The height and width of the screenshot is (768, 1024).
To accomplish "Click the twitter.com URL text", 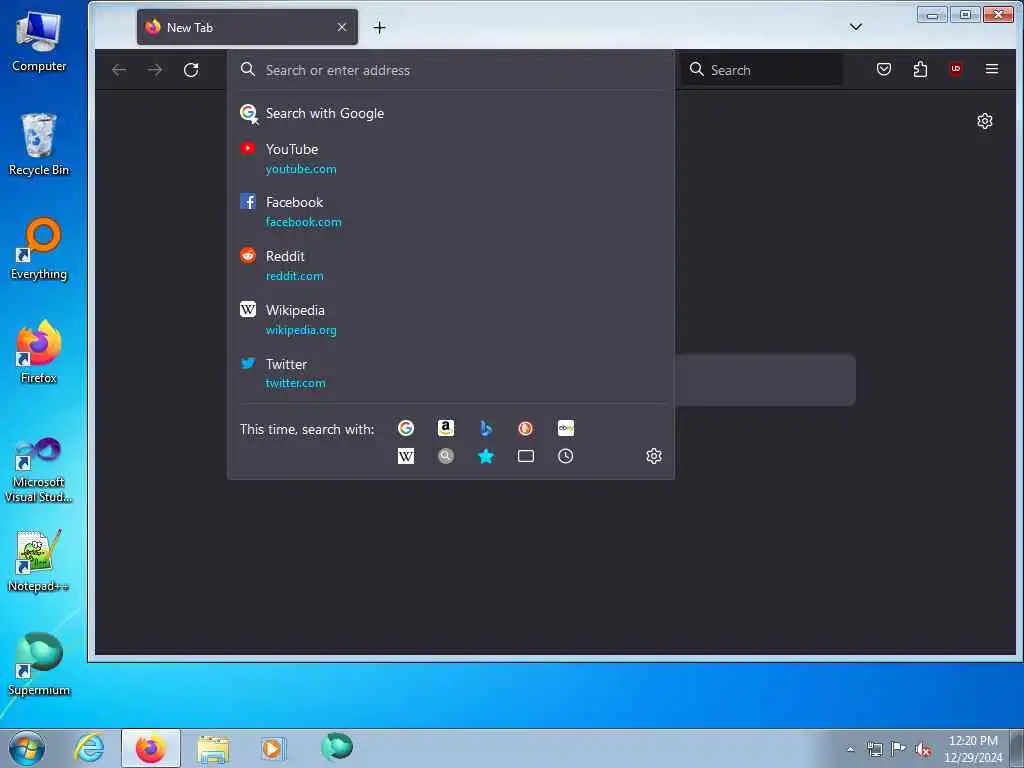I will click(x=295, y=383).
